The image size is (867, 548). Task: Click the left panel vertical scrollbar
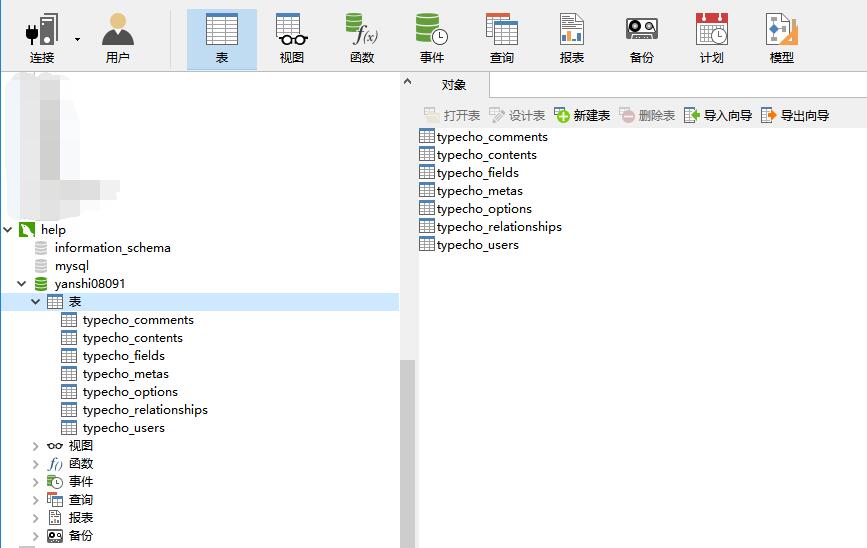[x=408, y=450]
